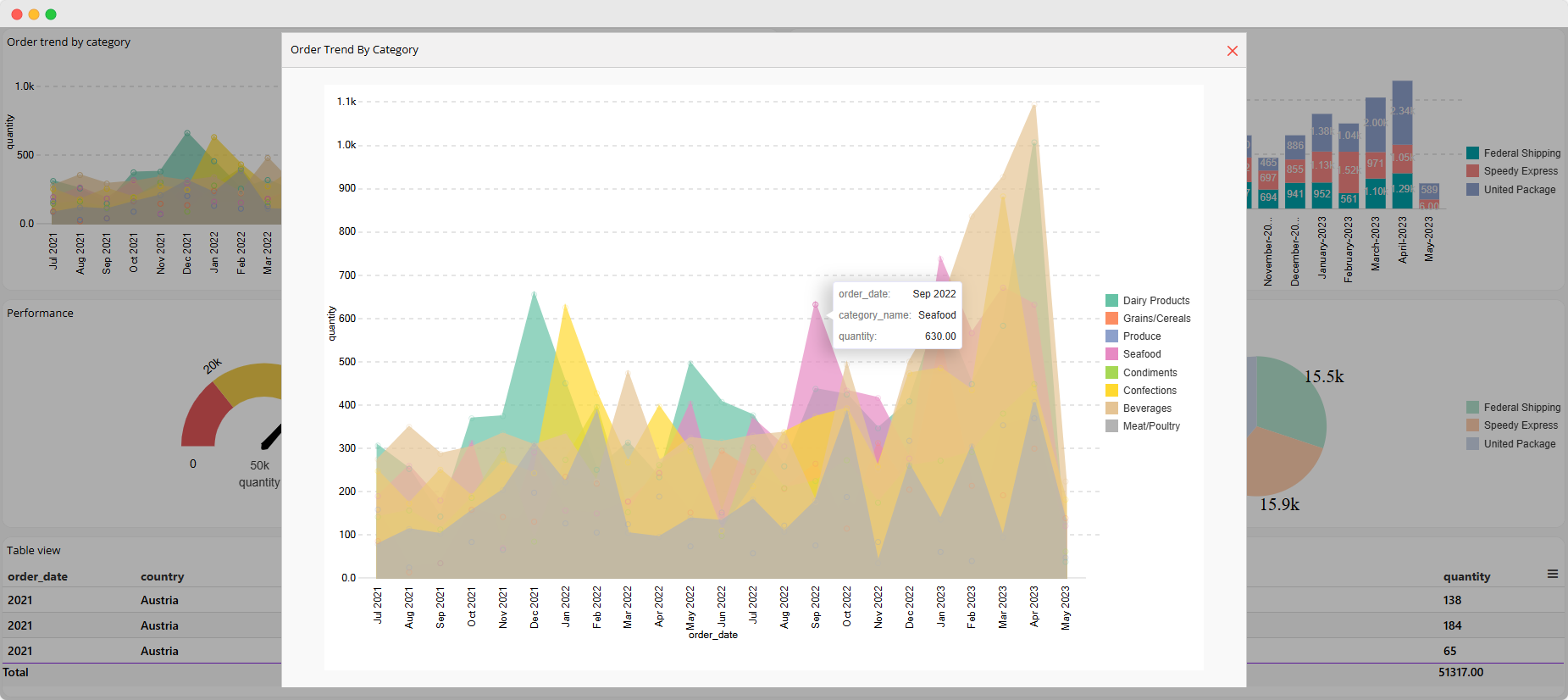Viewport: 1568px width, 700px height.
Task: Click the Condiments legend color square
Action: [1111, 372]
